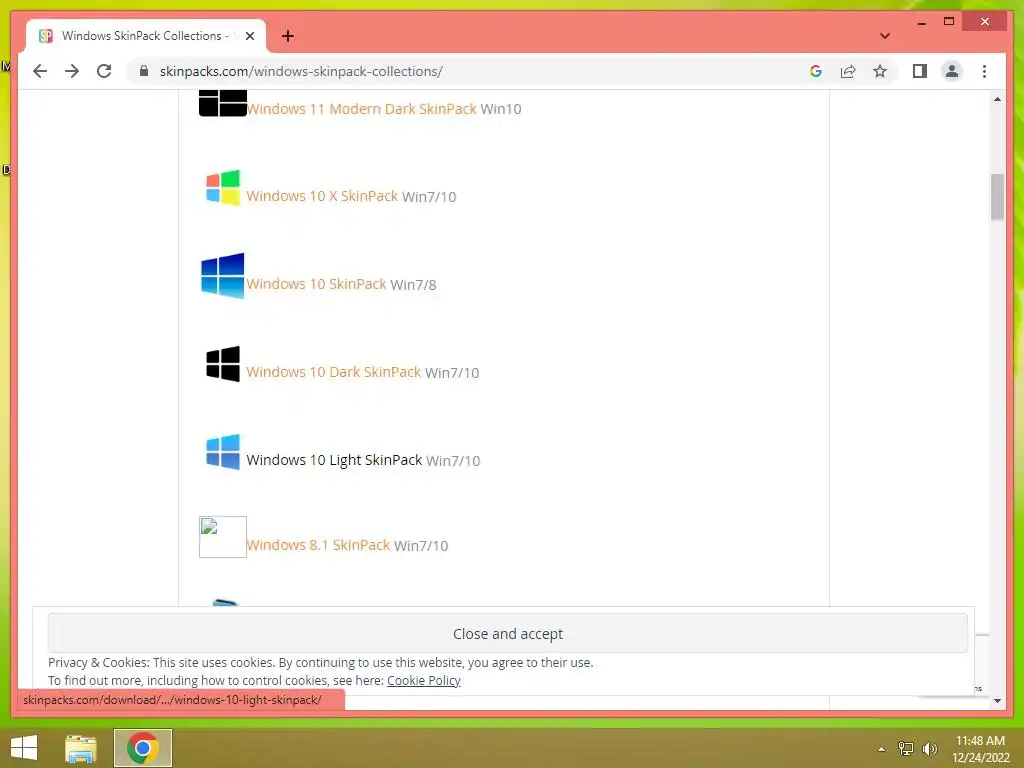The height and width of the screenshot is (768, 1024).
Task: Open File Explorer from taskbar
Action: click(x=81, y=748)
